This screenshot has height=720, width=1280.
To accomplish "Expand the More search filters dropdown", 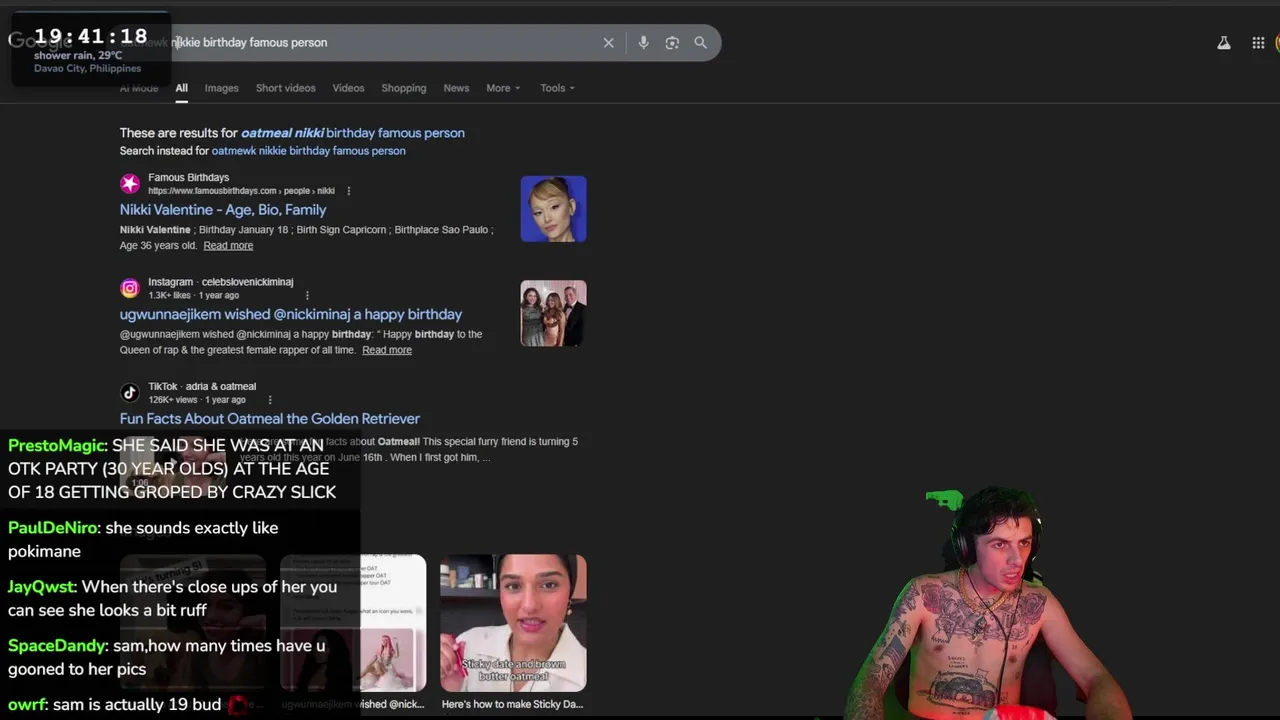I will point(503,88).
